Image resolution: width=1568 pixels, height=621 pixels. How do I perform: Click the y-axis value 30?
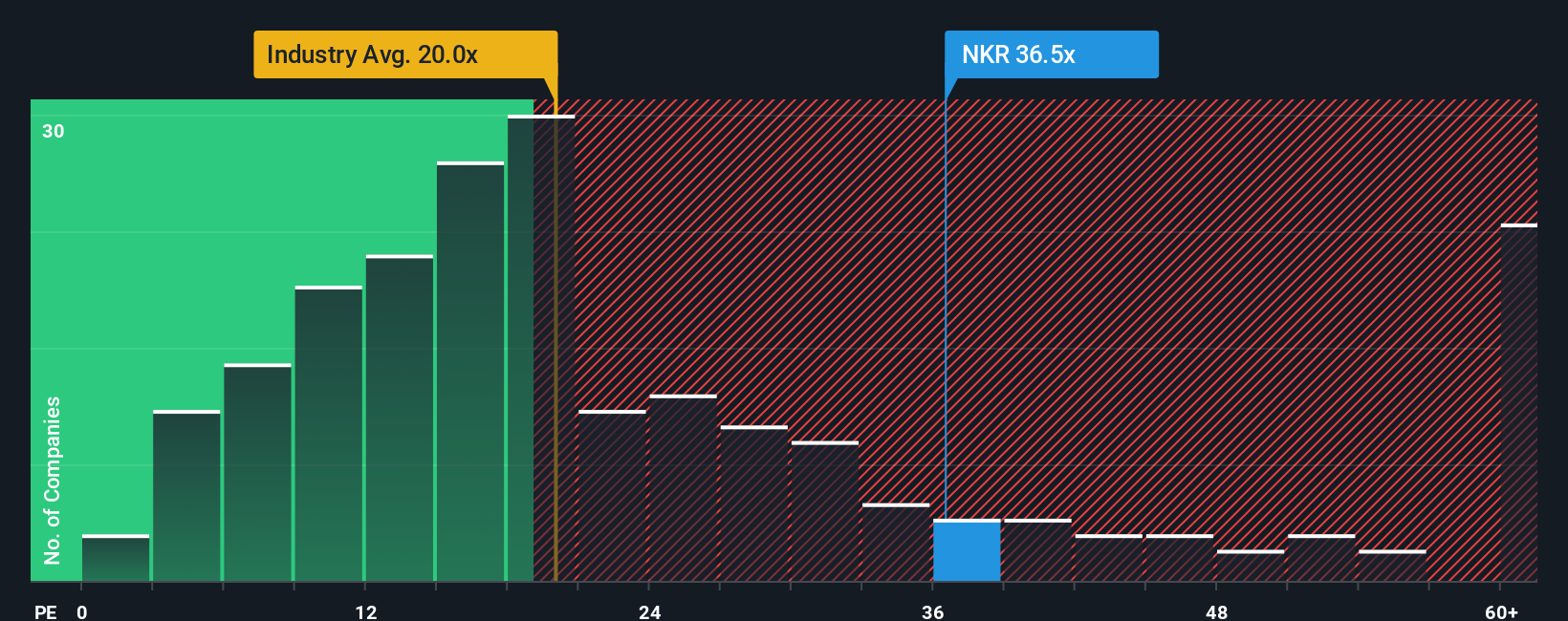[54, 131]
